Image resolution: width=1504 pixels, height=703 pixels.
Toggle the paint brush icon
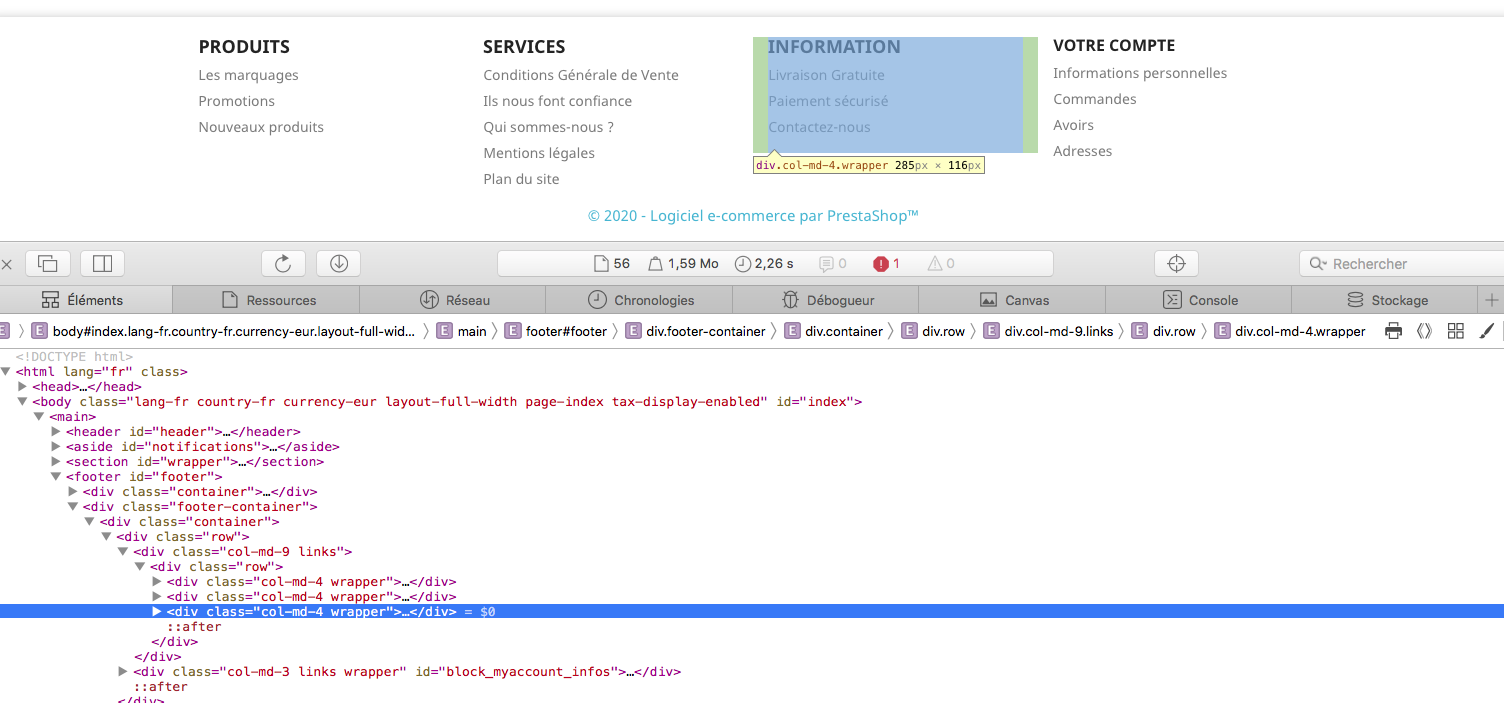1487,331
